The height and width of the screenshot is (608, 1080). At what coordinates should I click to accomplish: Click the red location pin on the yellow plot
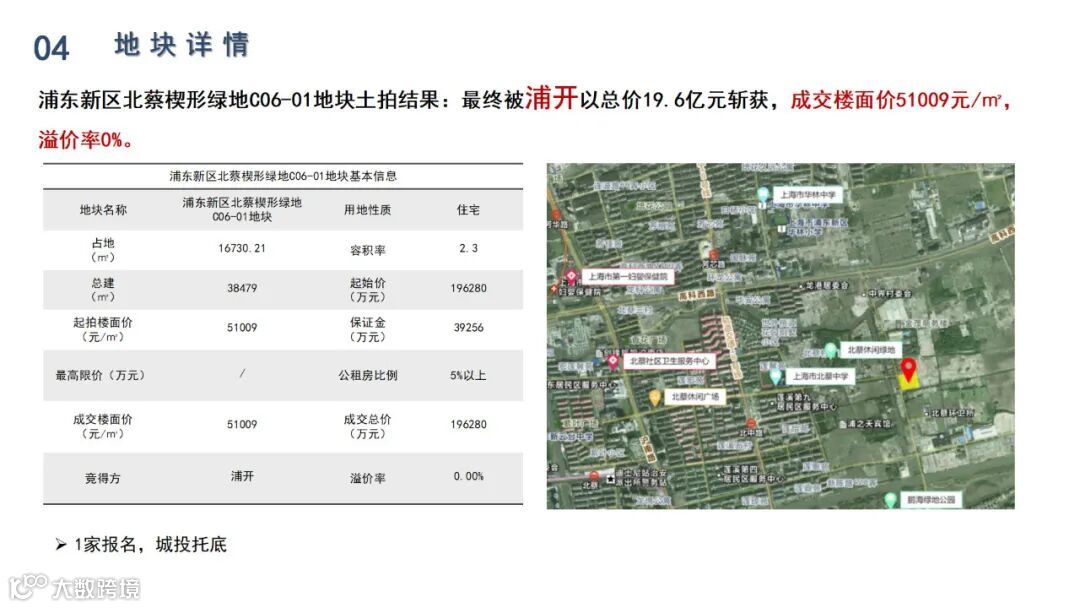[908, 369]
